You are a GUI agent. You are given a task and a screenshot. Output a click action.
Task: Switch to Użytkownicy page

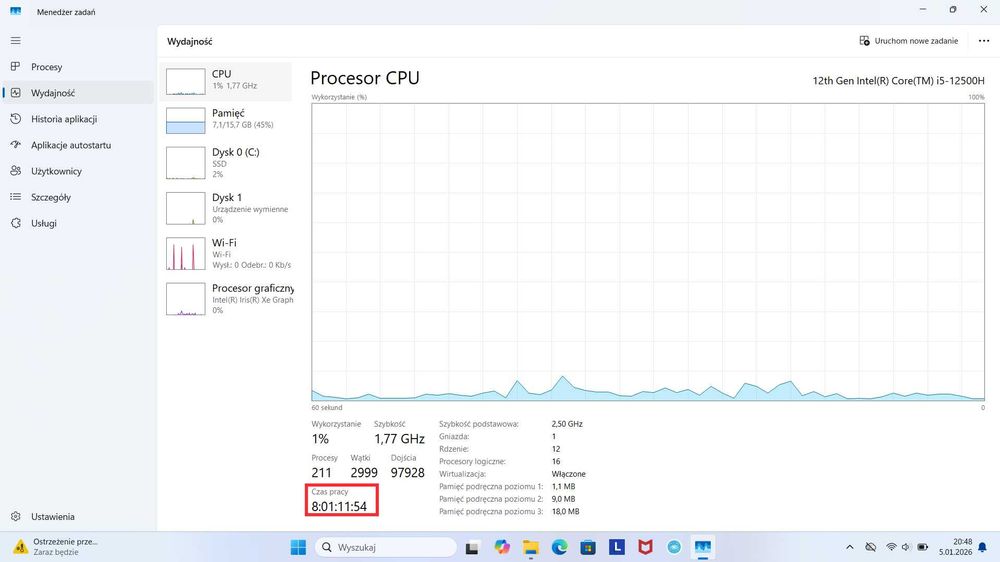click(78, 172)
